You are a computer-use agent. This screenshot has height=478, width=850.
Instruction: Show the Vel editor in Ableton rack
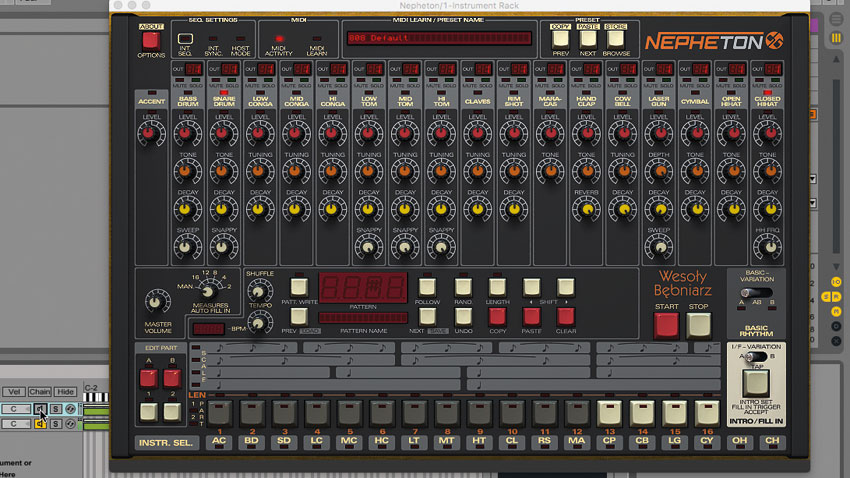coord(14,391)
